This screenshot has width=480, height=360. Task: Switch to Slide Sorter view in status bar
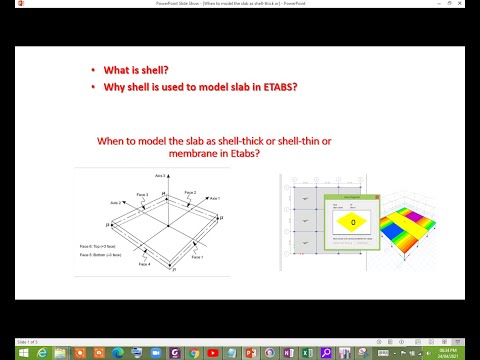[x=431, y=342]
